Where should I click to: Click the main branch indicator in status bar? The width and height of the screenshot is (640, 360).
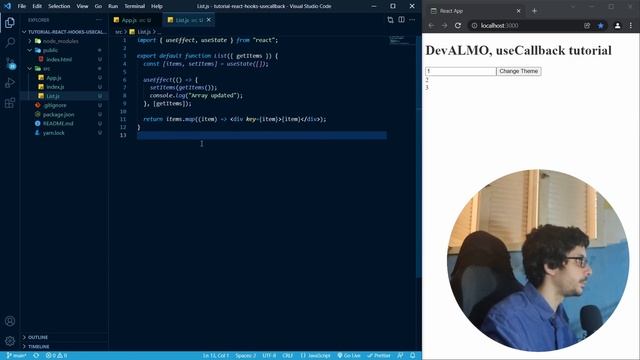(x=16, y=356)
